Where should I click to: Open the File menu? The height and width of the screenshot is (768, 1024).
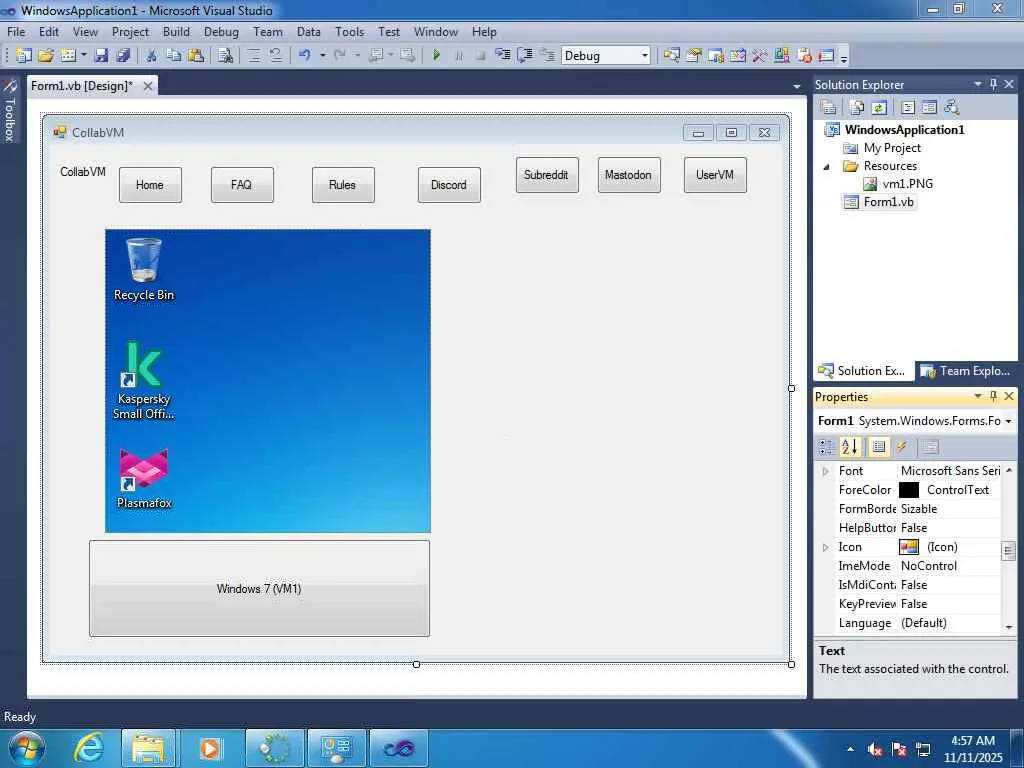16,31
